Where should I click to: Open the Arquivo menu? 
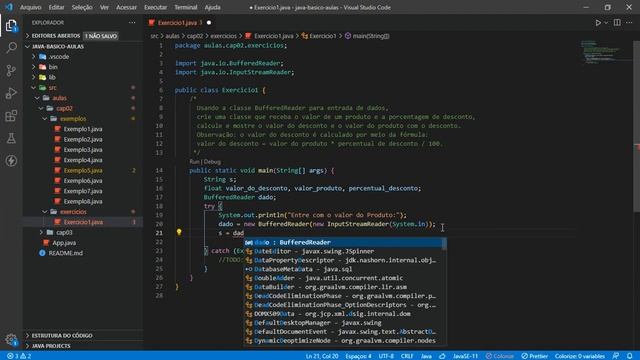coord(31,7)
